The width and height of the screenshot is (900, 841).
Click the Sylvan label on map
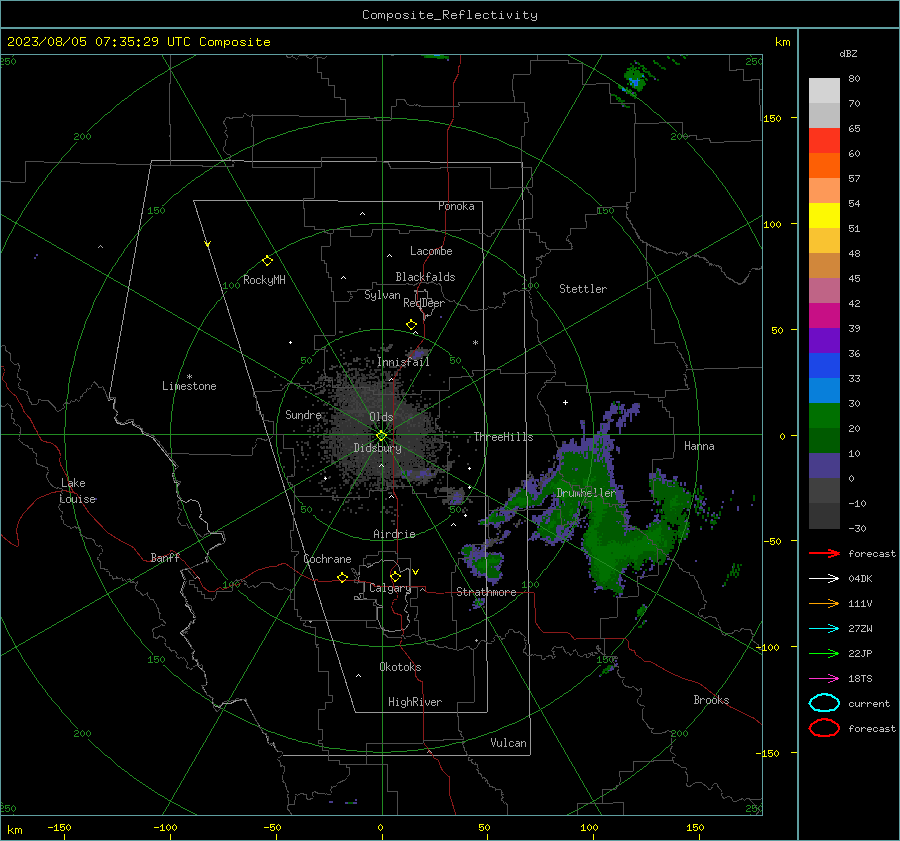pos(382,295)
